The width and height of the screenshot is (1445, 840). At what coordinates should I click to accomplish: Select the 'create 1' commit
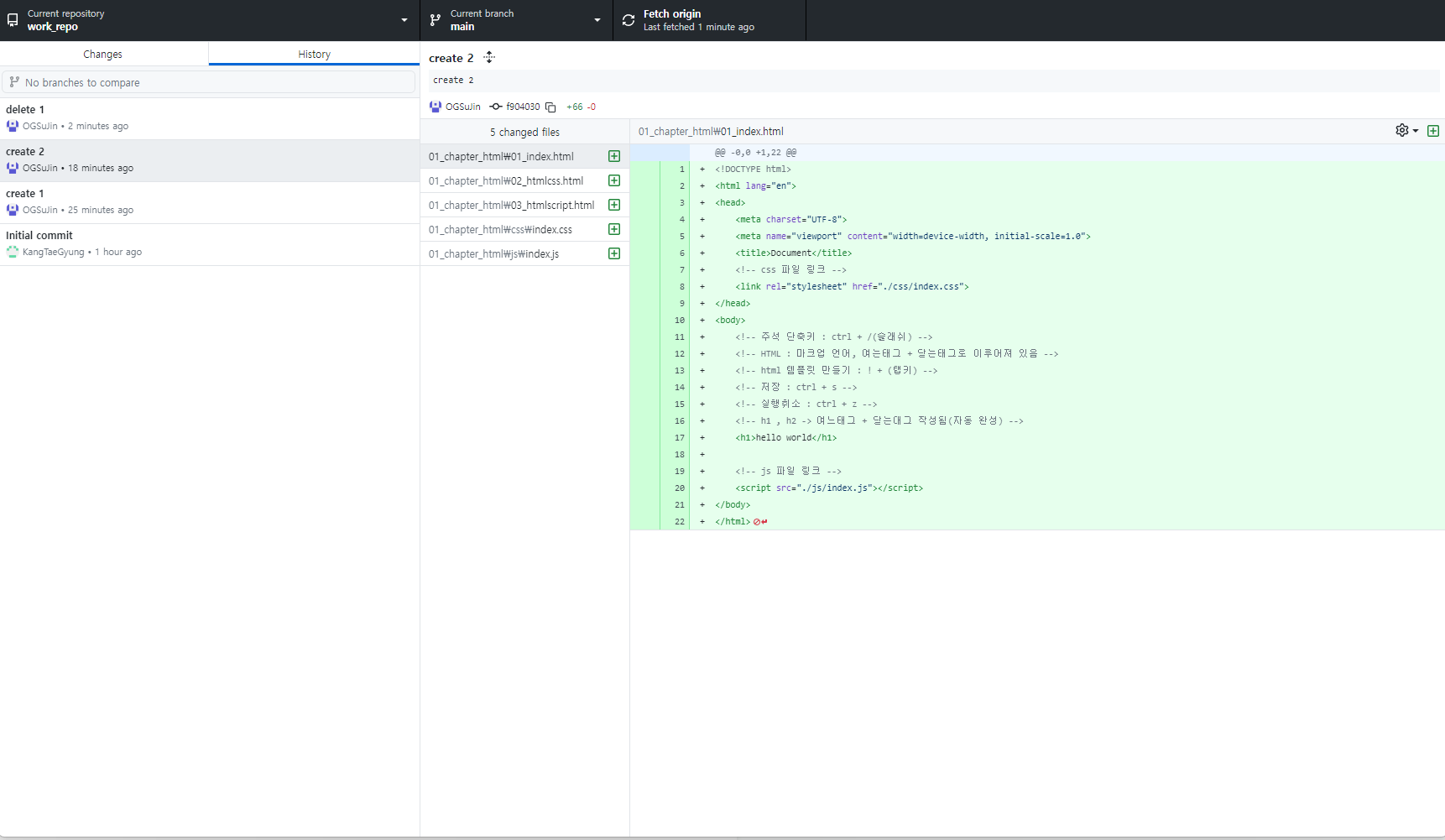point(209,202)
